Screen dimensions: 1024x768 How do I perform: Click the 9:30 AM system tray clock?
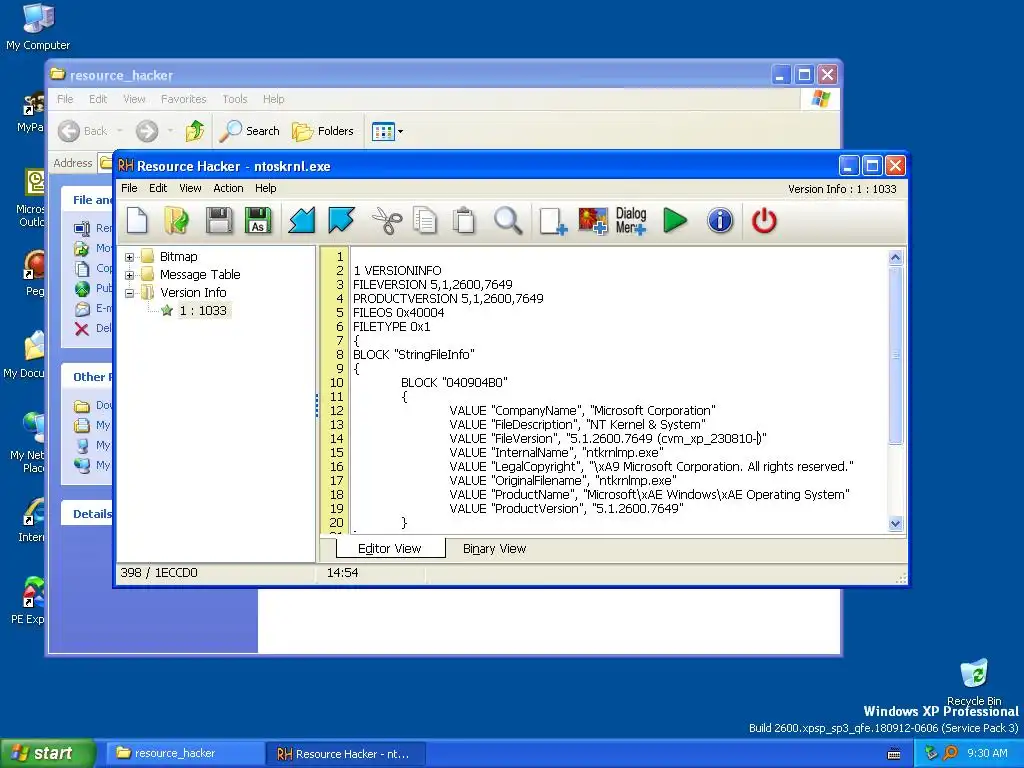tap(987, 754)
